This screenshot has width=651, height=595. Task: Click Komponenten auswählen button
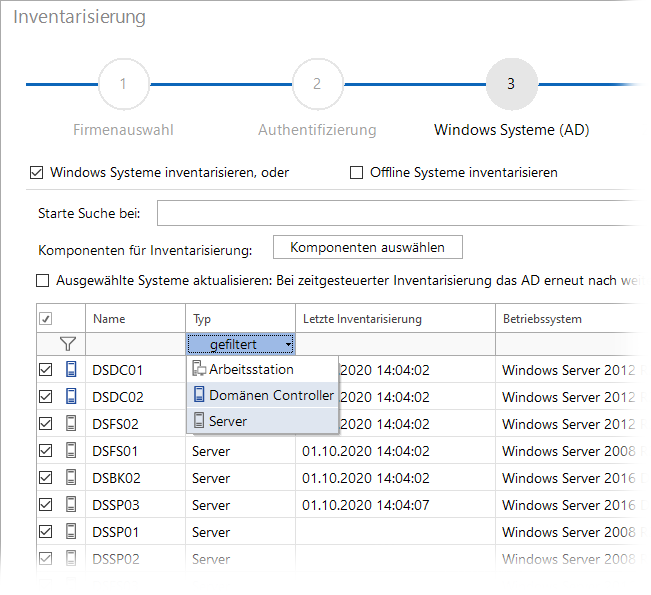tap(367, 247)
